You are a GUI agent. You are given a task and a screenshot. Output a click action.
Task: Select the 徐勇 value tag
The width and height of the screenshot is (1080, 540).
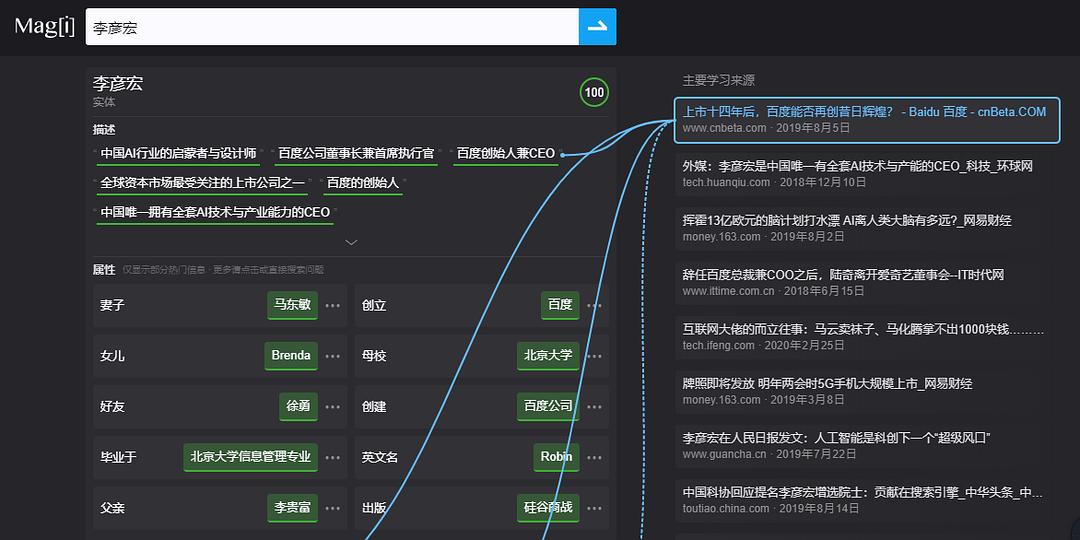coord(298,406)
